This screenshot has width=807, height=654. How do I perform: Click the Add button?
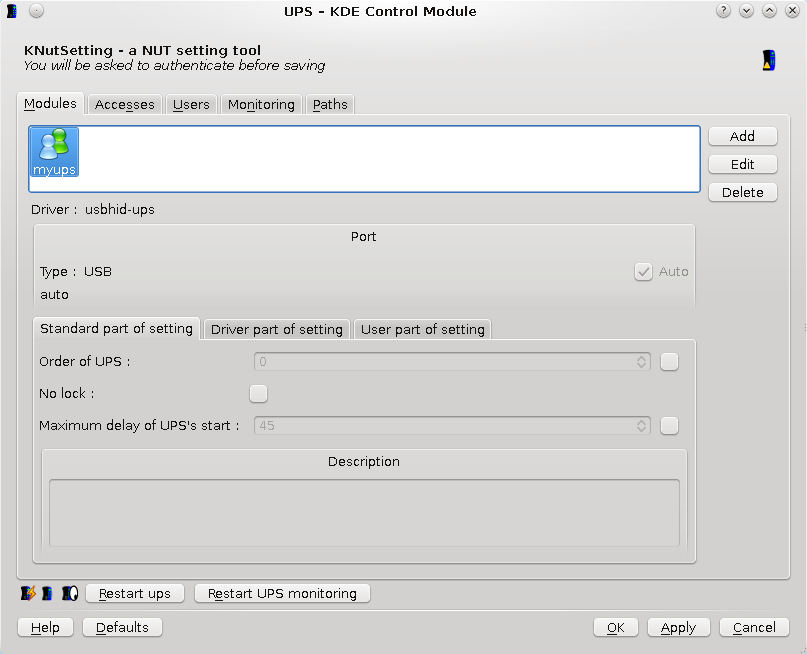[742, 136]
